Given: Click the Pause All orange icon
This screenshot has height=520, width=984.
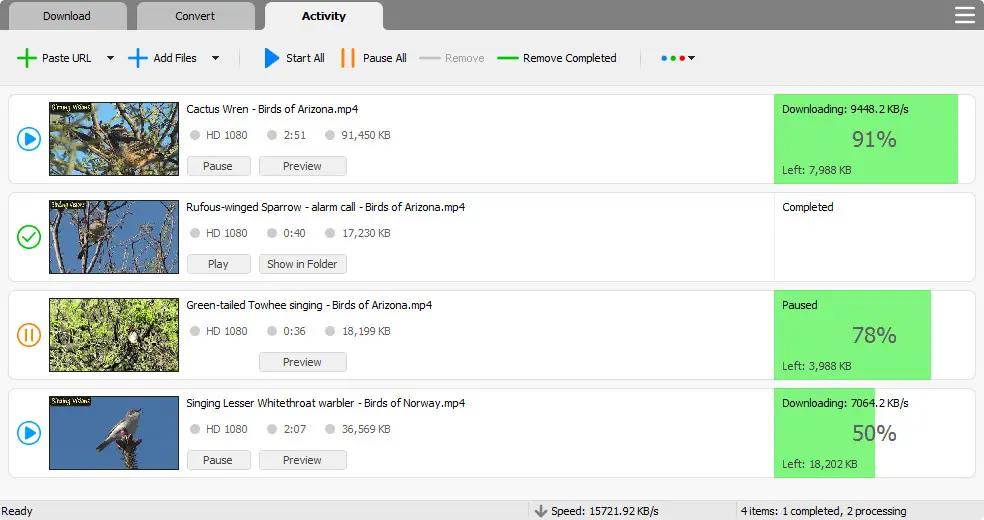Looking at the screenshot, I should (348, 58).
